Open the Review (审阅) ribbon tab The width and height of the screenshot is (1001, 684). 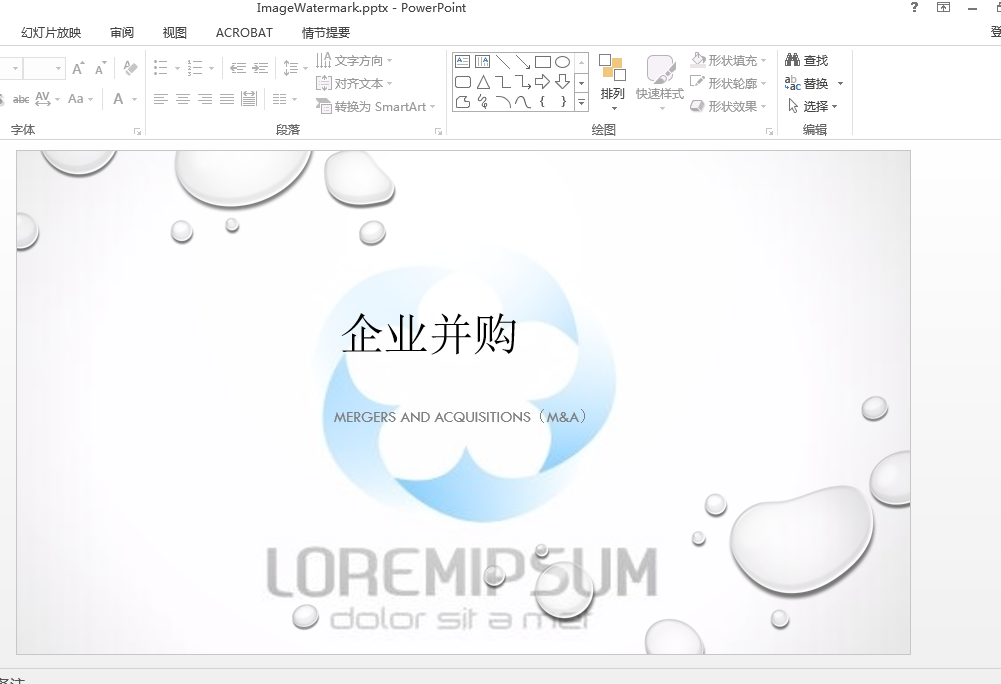[x=122, y=33]
